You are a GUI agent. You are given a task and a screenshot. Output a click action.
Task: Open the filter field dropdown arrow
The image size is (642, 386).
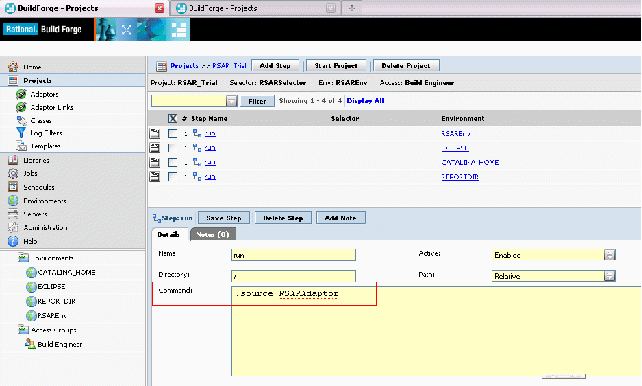tap(232, 101)
